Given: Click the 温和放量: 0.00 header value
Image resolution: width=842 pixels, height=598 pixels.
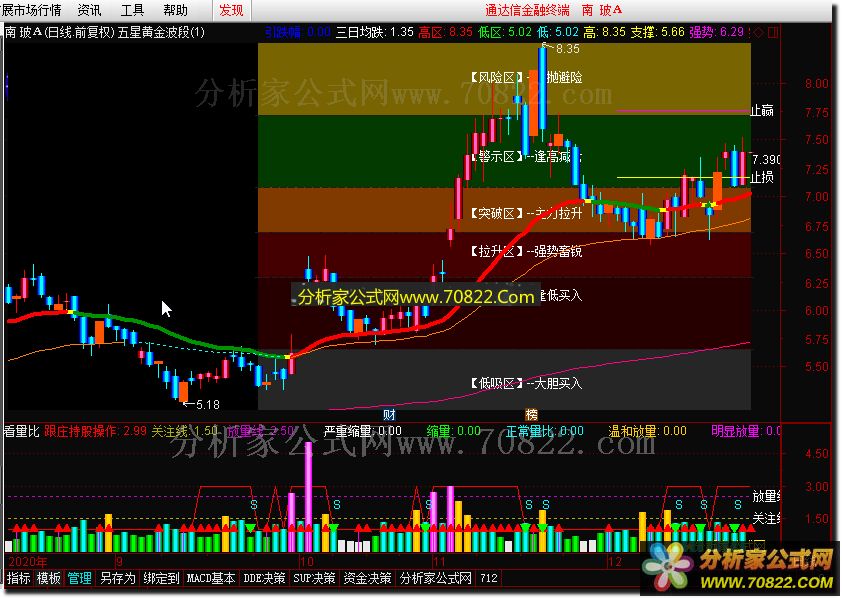Looking at the screenshot, I should point(647,431).
